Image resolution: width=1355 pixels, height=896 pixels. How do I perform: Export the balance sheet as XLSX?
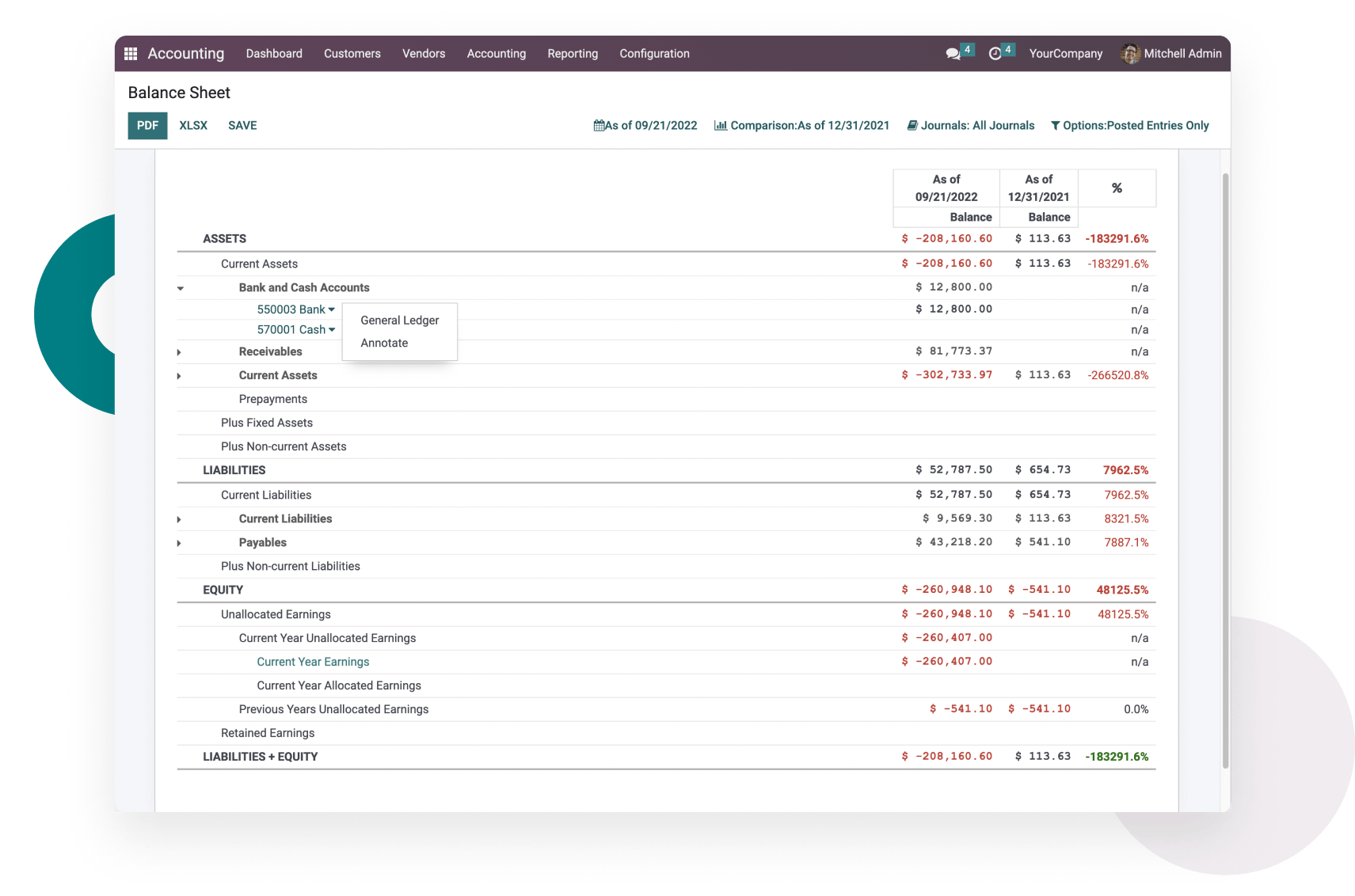pos(193,125)
